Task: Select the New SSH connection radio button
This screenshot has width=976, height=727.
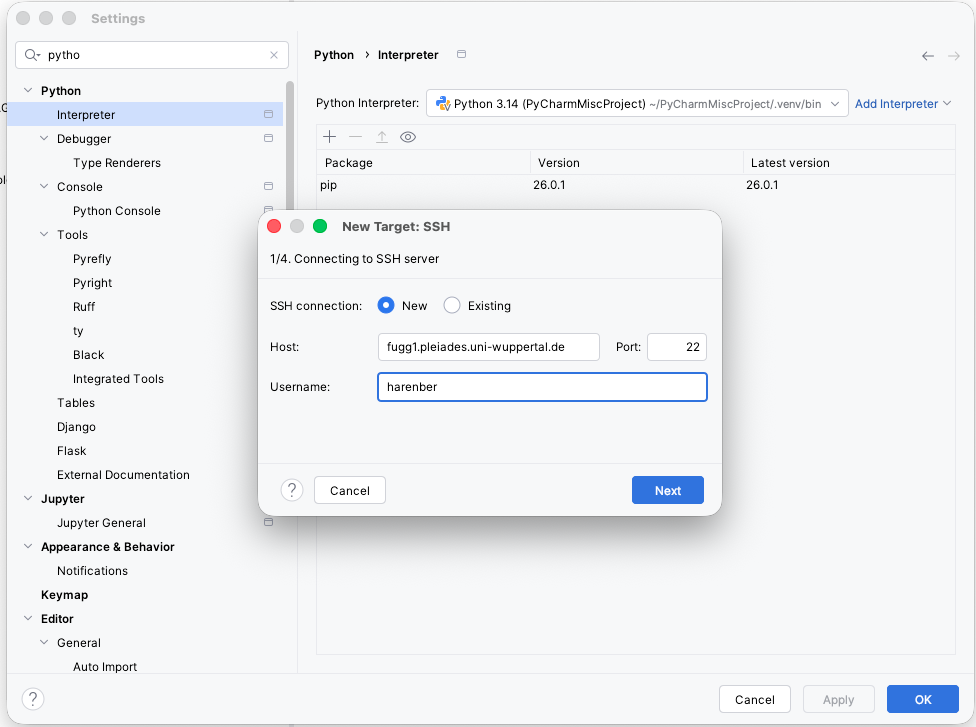Action: tap(383, 305)
